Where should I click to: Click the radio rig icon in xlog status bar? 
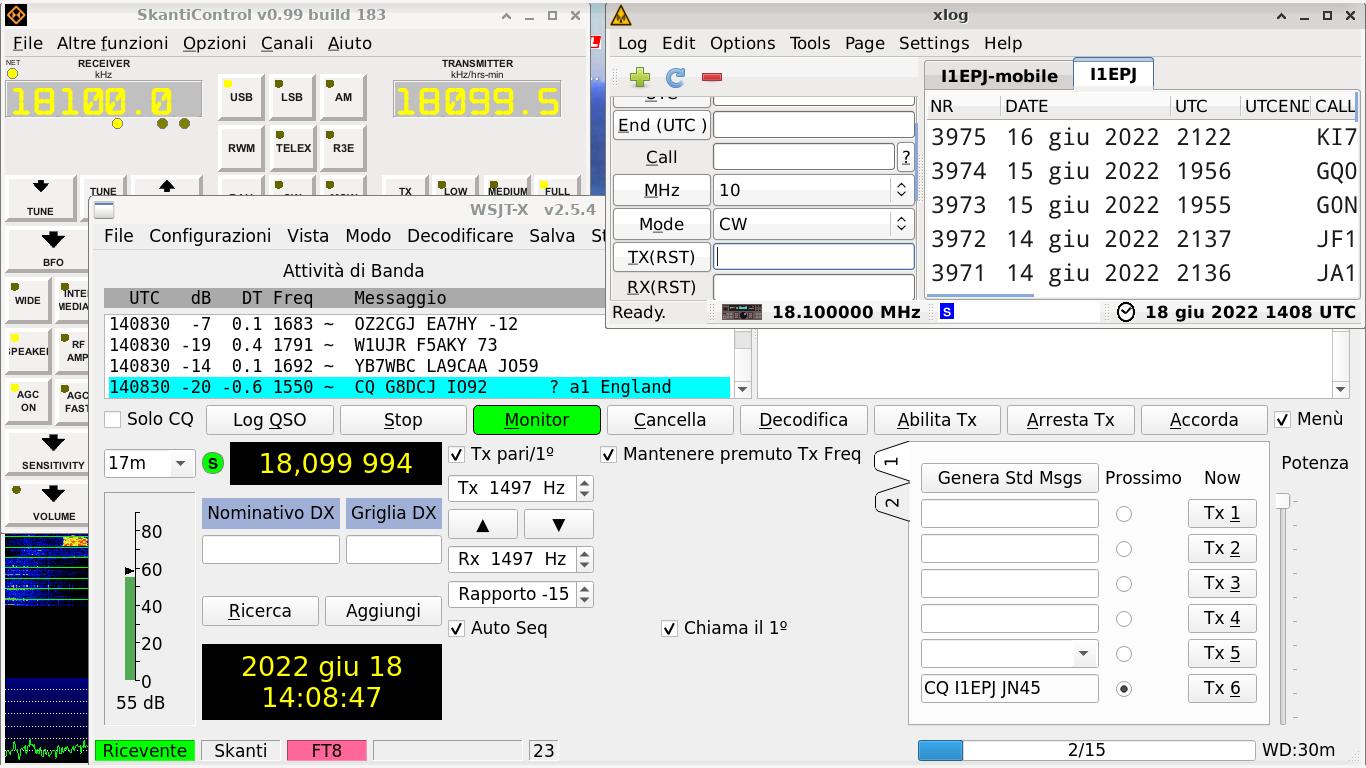click(742, 312)
